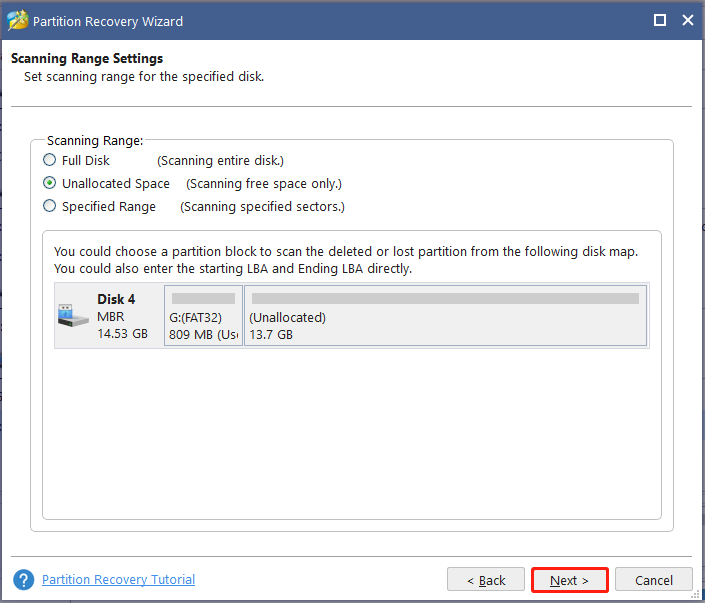Viewport: 705px width, 603px height.
Task: Click the '(Scanning specified sectors.)' description
Action: click(262, 206)
